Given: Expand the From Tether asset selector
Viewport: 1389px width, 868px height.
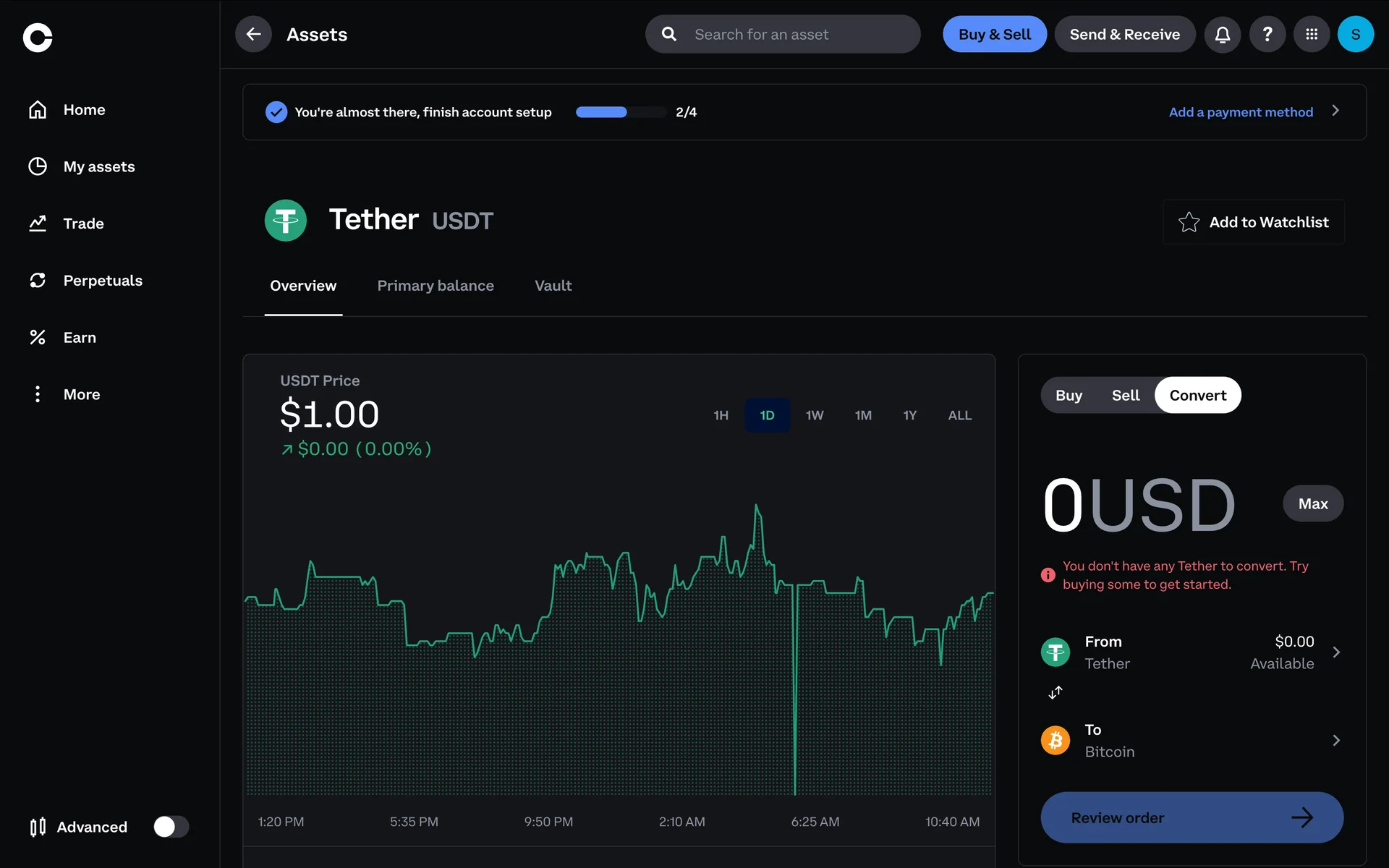Looking at the screenshot, I should coord(1335,652).
